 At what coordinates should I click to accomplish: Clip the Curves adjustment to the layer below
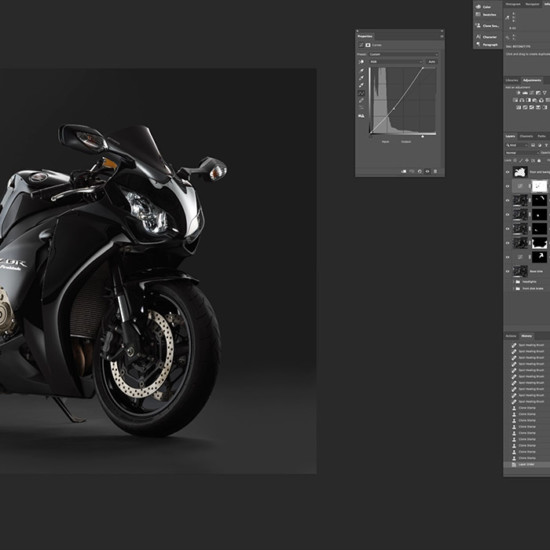404,172
